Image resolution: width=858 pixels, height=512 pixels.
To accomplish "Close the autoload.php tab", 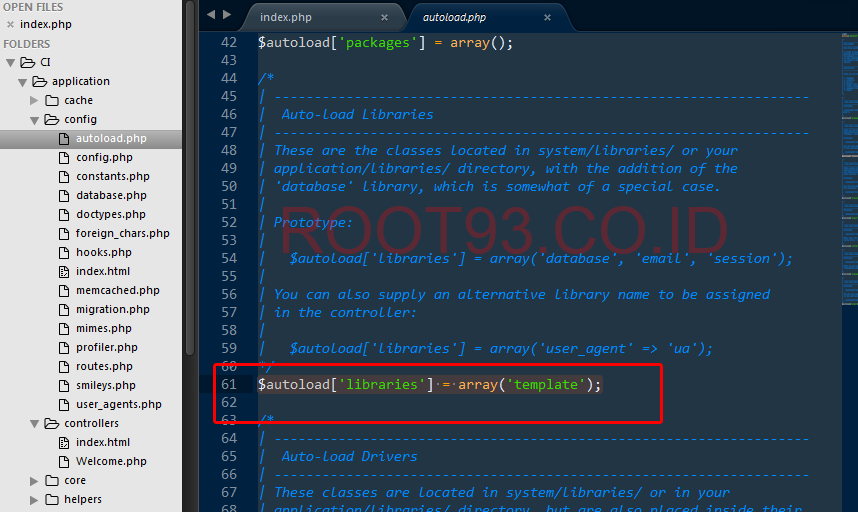I will pos(547,18).
